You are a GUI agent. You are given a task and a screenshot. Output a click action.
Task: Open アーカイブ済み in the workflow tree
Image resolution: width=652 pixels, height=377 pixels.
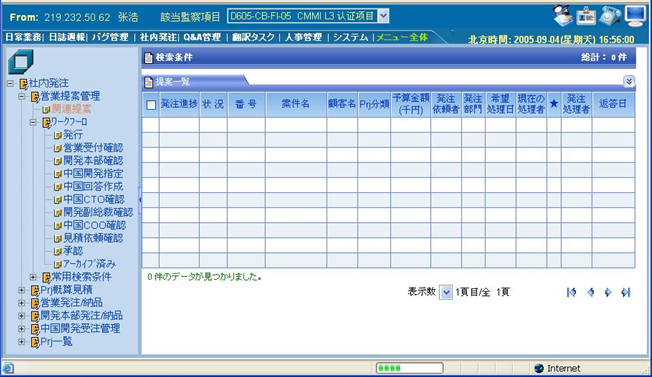[89, 264]
